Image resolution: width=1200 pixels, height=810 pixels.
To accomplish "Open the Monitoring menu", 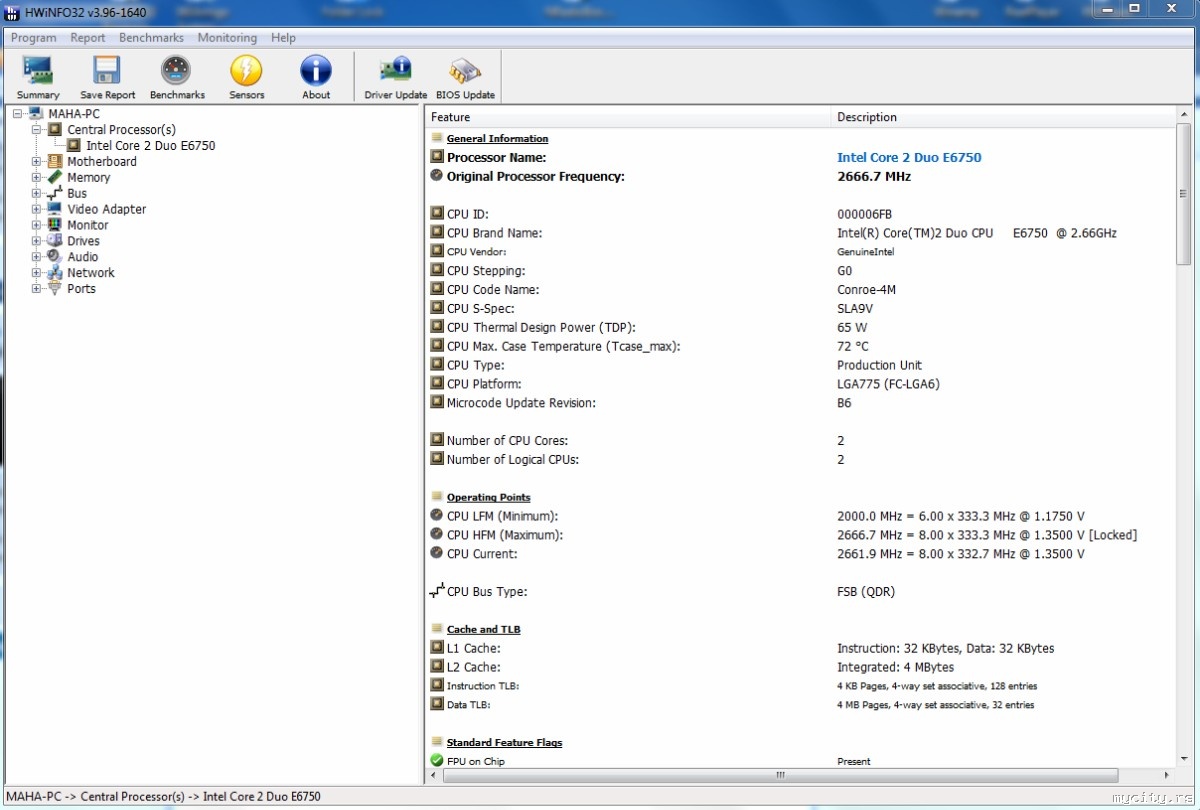I will [x=227, y=38].
